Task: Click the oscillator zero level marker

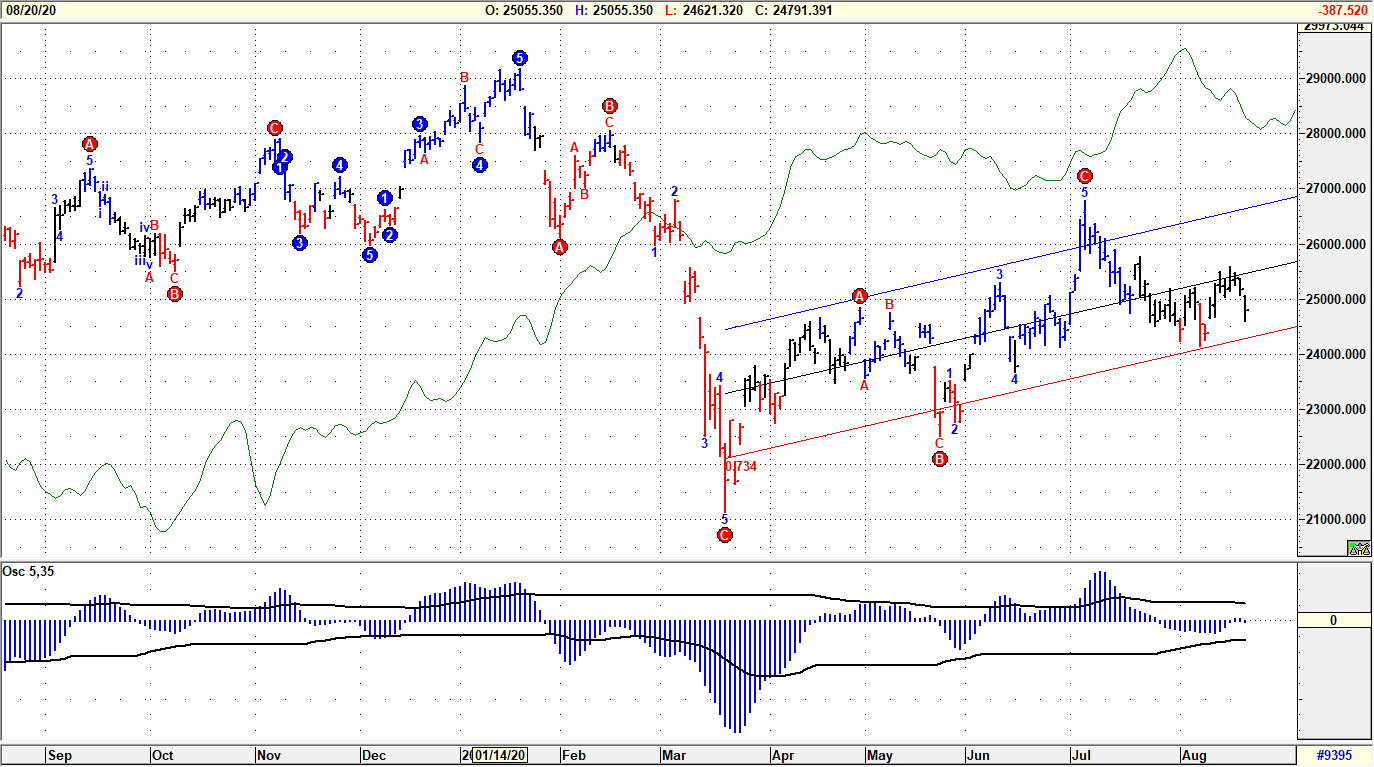Action: point(1334,620)
